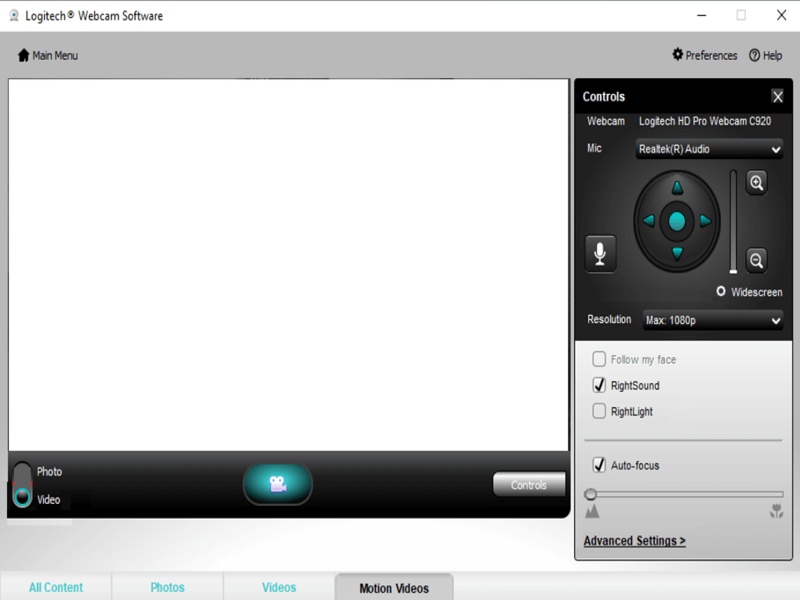This screenshot has height=600, width=800.
Task: Select the video record camera icon
Action: [x=278, y=483]
